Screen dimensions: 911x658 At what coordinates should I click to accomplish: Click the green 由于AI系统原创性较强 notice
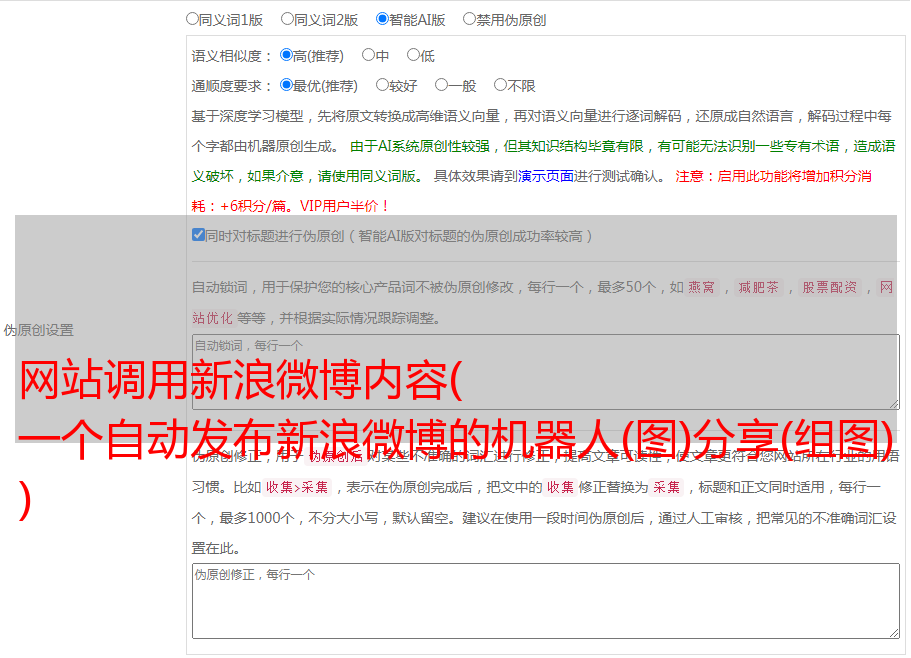(543, 161)
